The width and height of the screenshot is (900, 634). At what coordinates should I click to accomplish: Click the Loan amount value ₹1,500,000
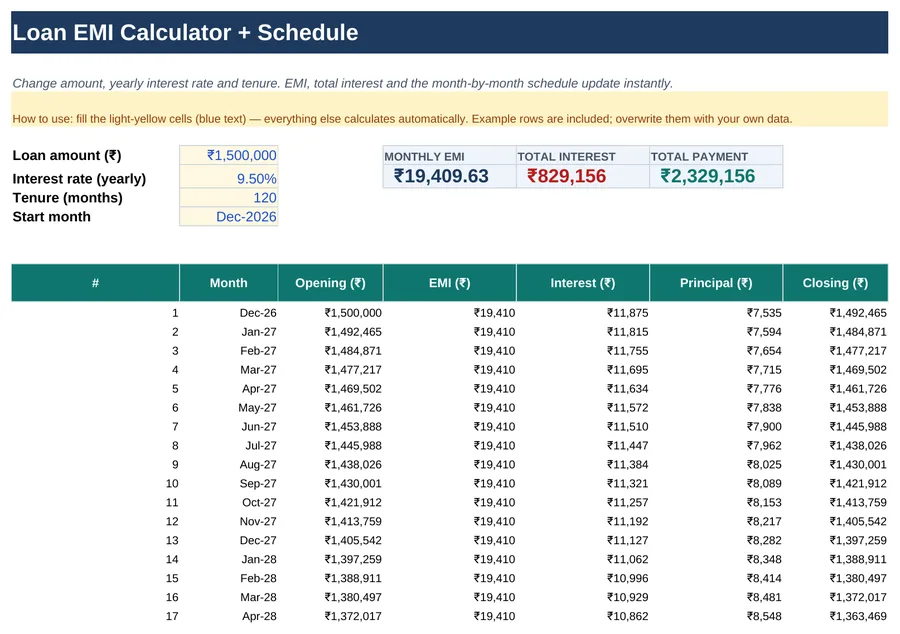pos(228,155)
